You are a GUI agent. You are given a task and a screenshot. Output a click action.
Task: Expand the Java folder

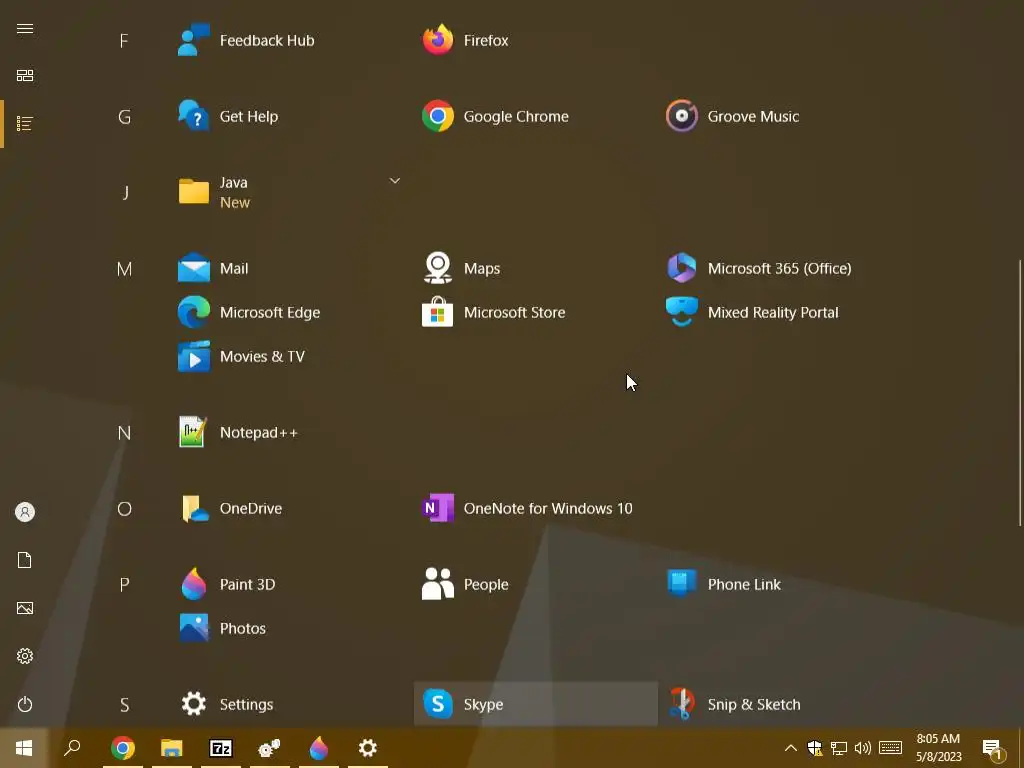tap(292, 192)
